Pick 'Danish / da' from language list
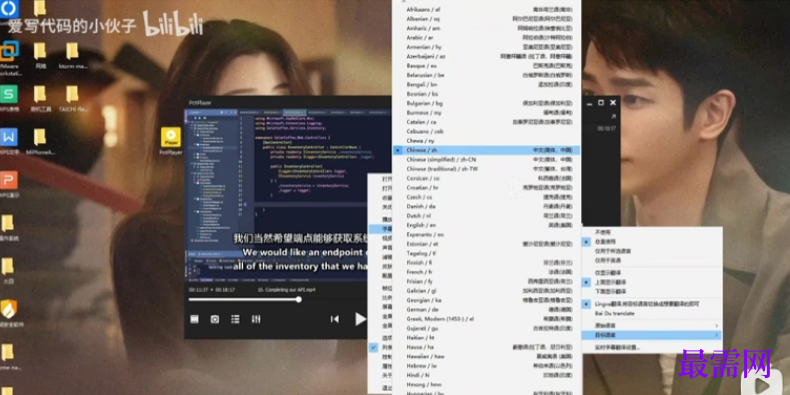 click(487, 207)
